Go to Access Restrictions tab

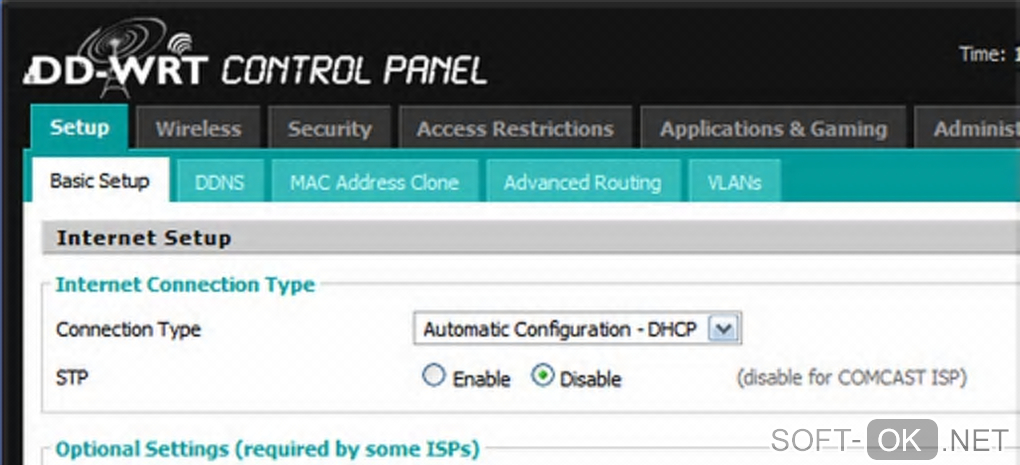[x=515, y=128]
